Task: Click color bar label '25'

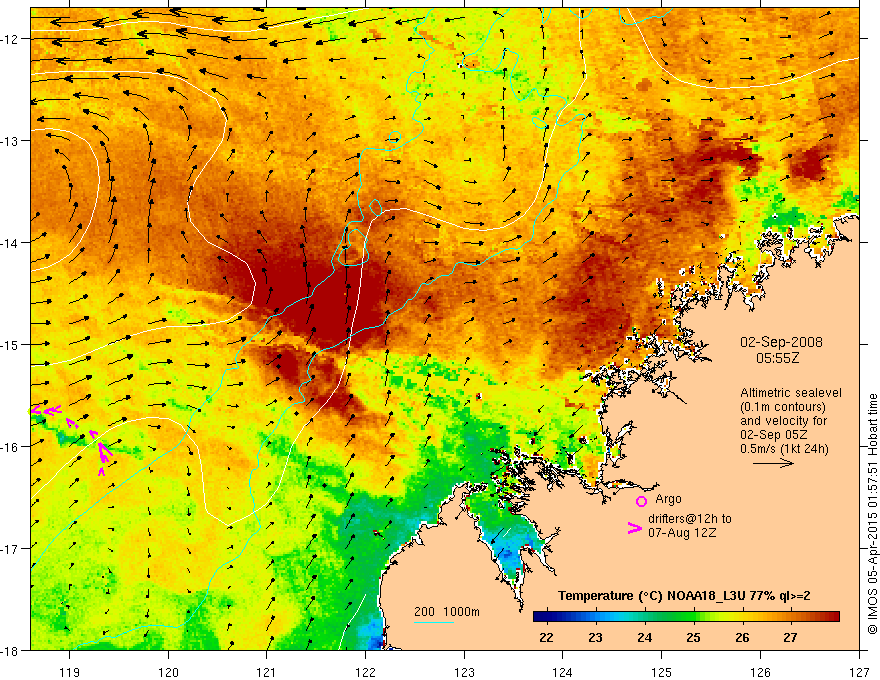Action: click(693, 638)
